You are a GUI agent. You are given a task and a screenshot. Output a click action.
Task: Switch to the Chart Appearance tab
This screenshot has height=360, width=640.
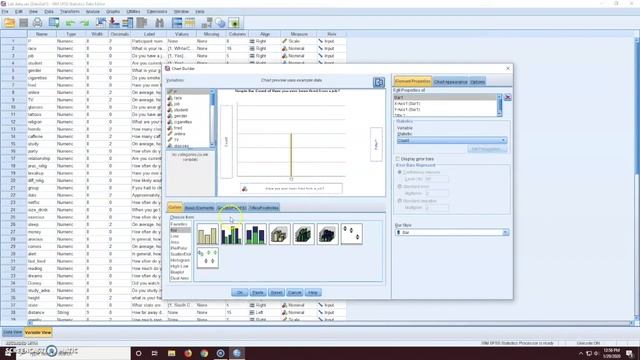click(x=450, y=82)
